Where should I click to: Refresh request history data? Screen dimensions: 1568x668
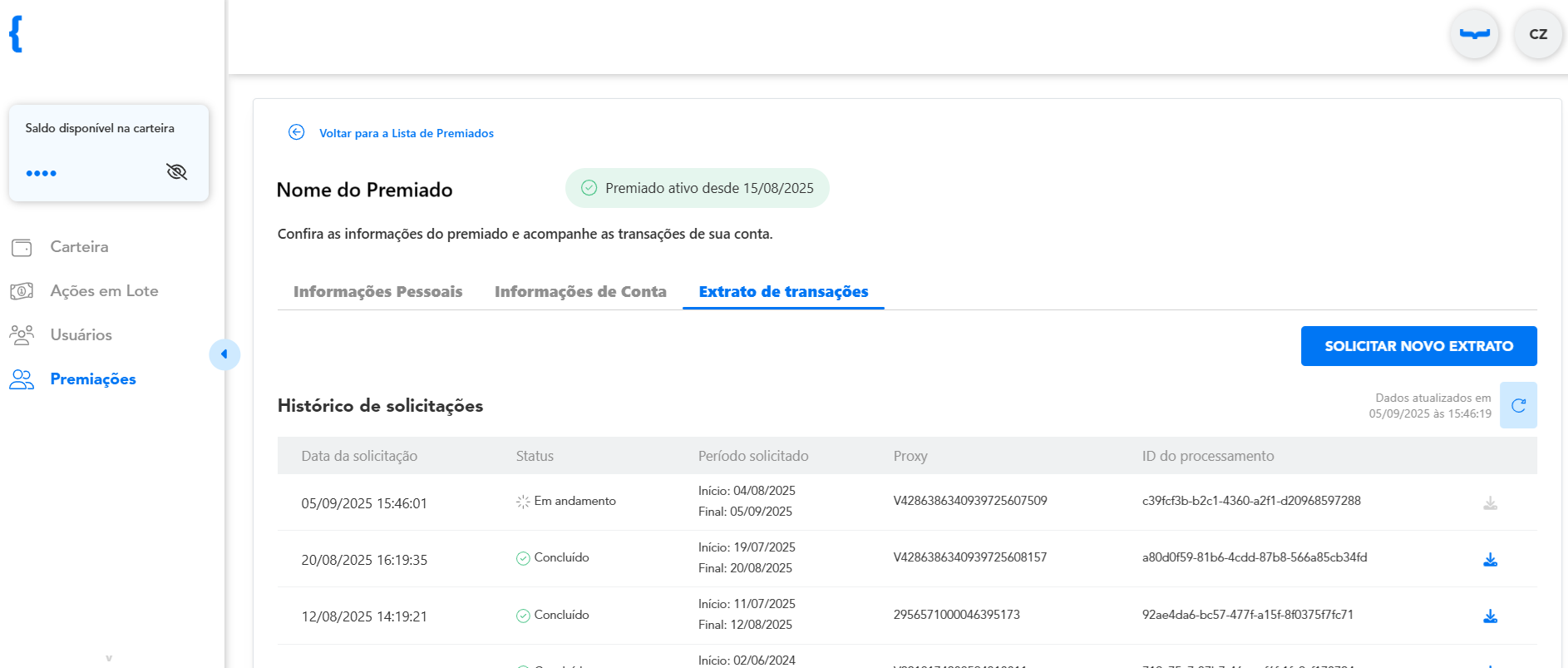point(1518,405)
